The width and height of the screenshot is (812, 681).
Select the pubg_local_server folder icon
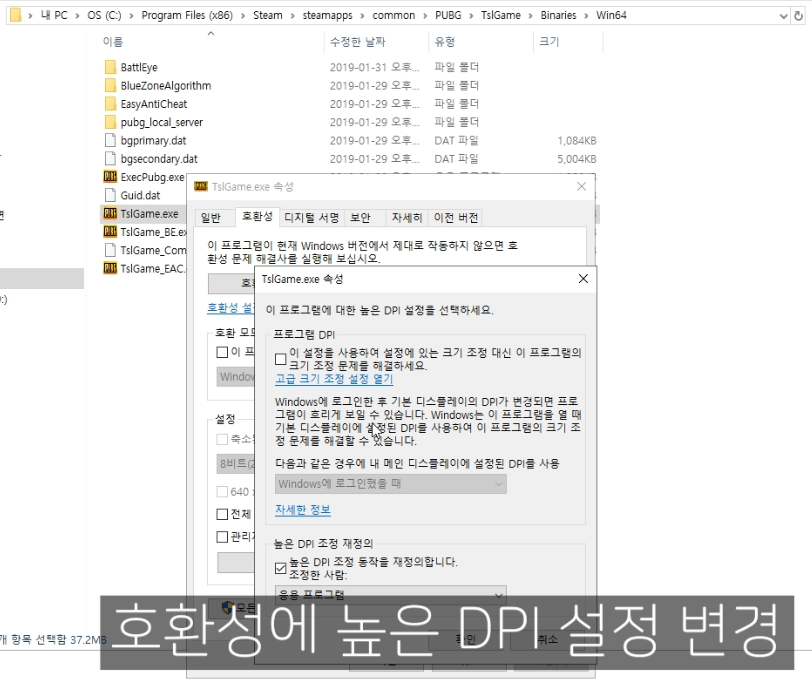click(110, 122)
